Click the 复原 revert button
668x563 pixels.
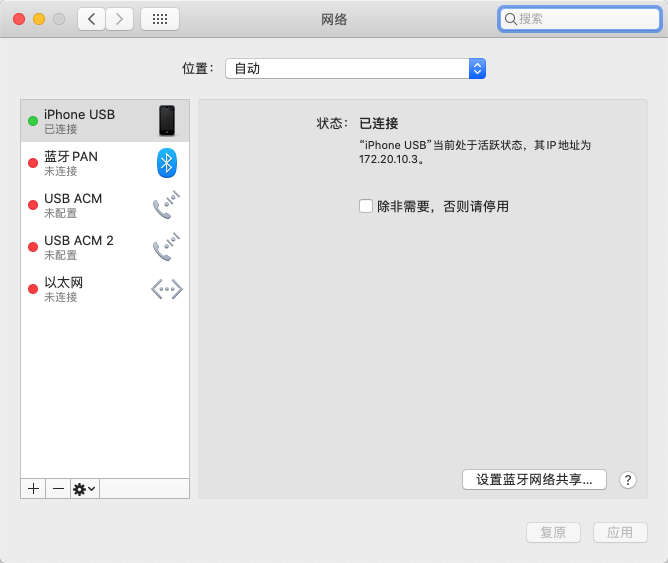point(553,532)
